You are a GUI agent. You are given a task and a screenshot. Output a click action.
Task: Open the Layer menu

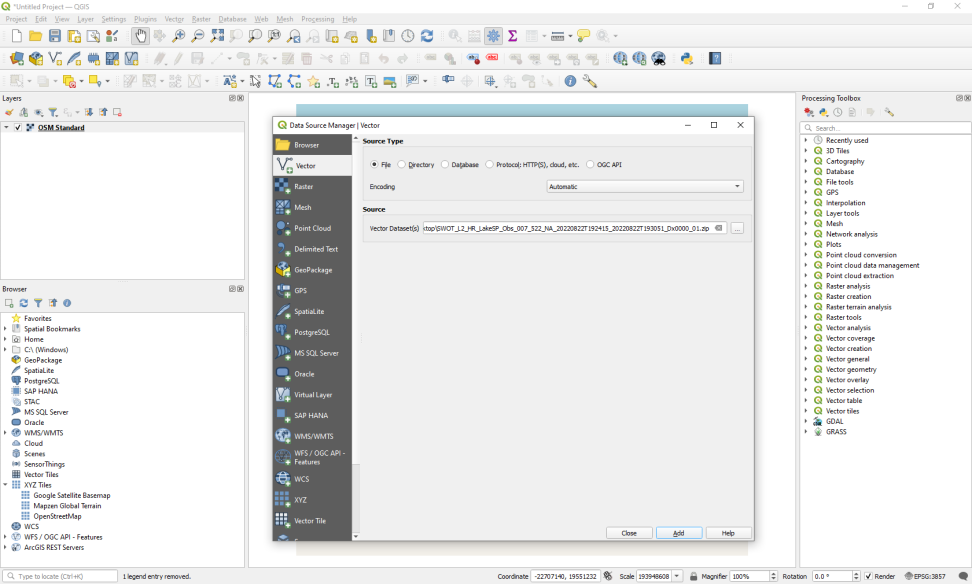tap(86, 19)
